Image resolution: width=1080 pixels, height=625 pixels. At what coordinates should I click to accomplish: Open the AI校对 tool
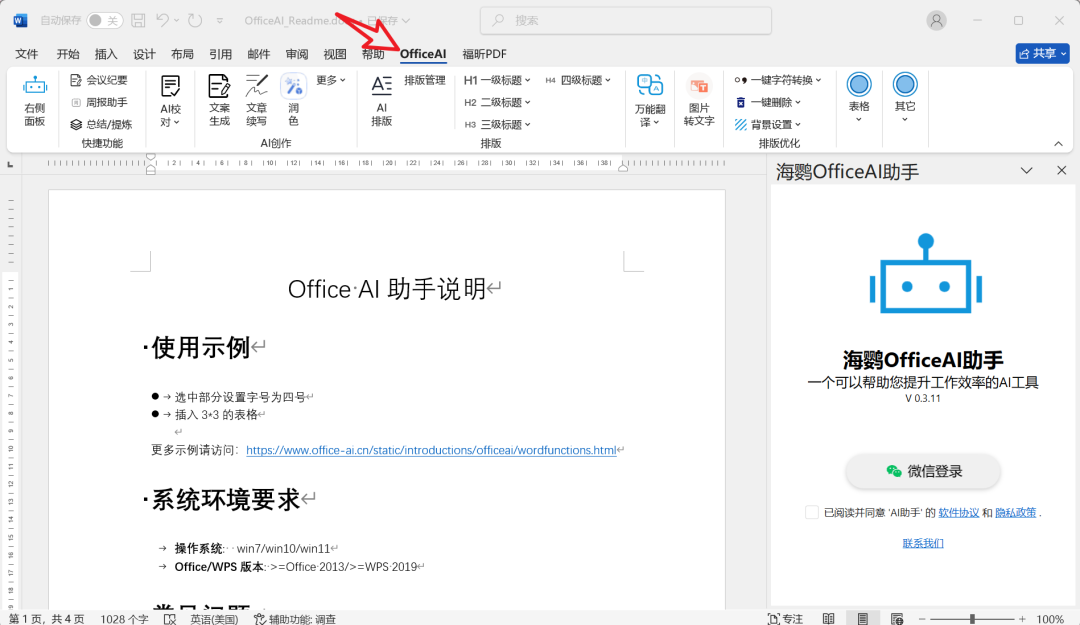(x=170, y=101)
